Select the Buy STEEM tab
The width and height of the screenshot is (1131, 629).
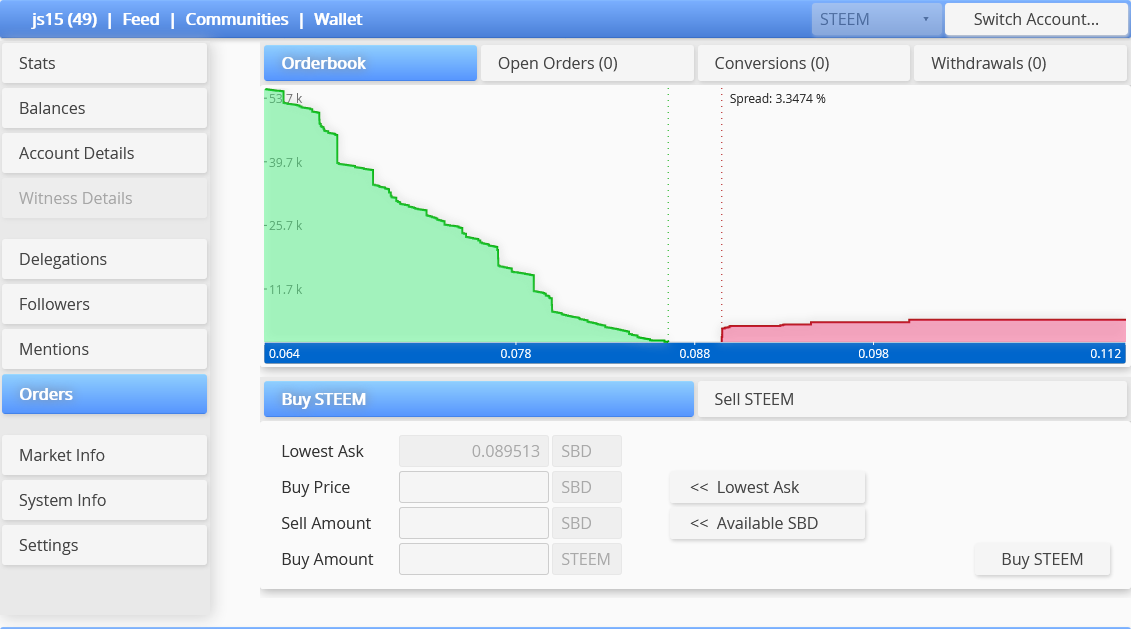[479, 400]
